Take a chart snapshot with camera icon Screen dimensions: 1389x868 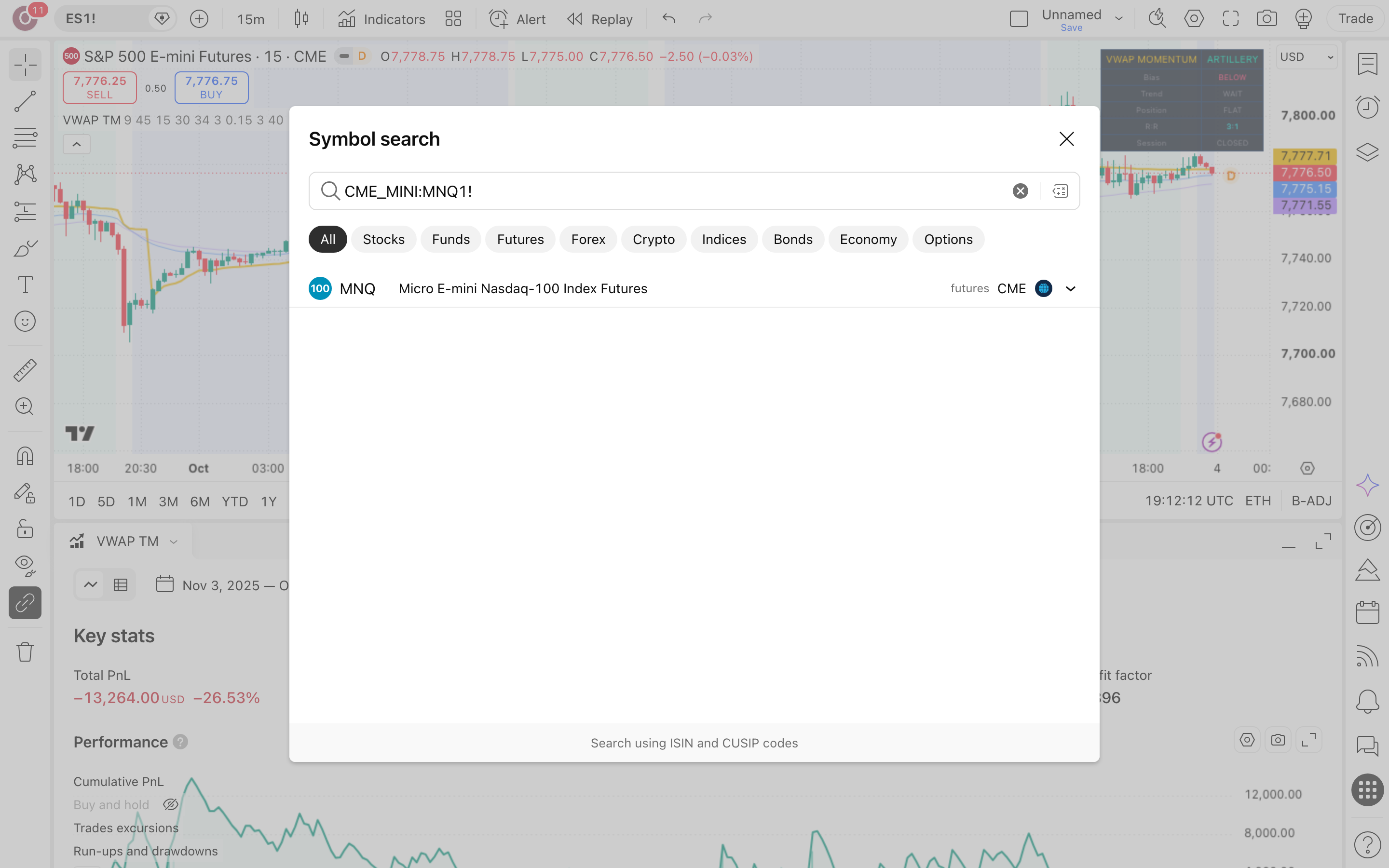coord(1267,18)
